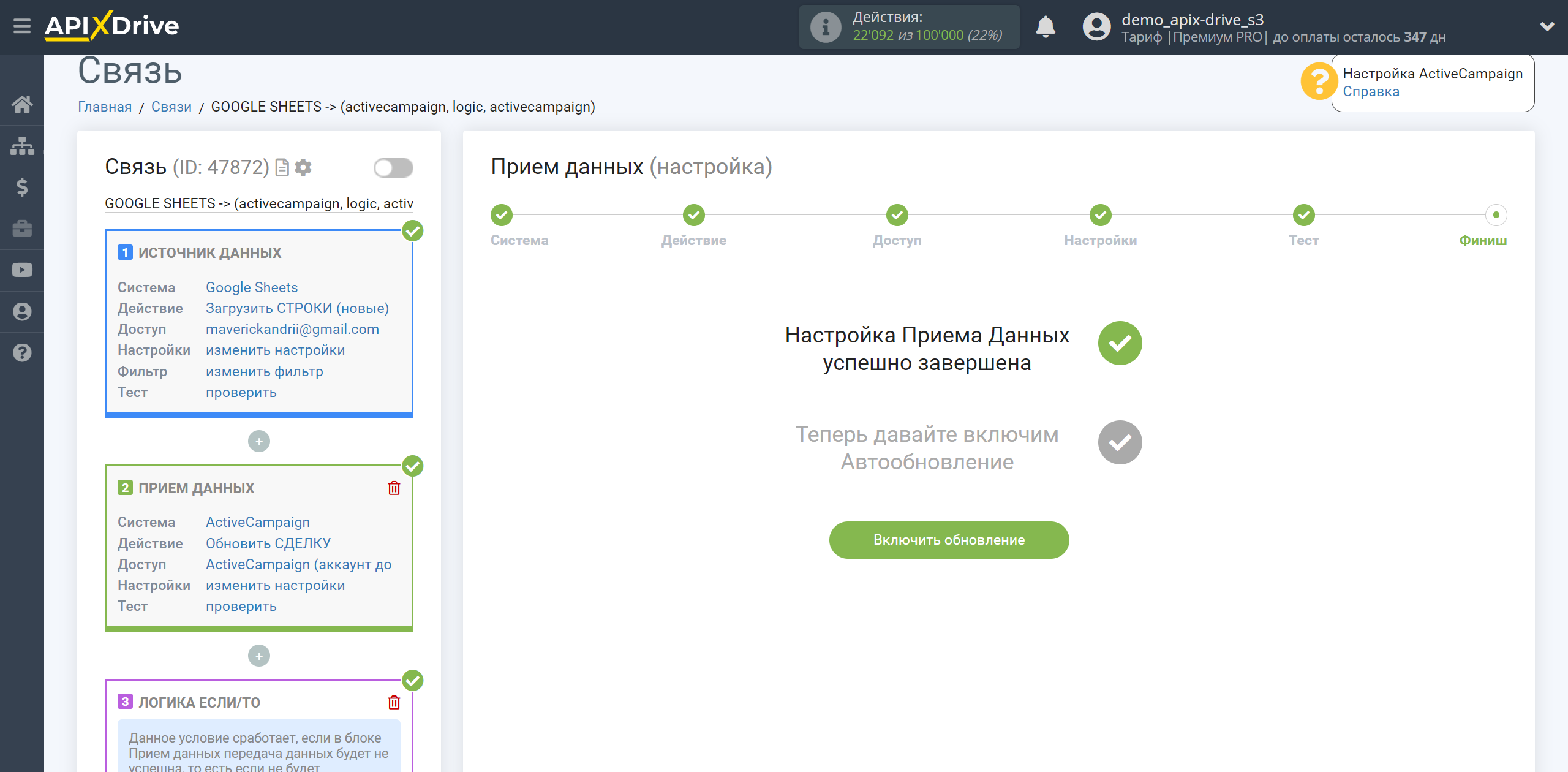
Task: Expand the account dropdown chevron
Action: (x=1547, y=26)
